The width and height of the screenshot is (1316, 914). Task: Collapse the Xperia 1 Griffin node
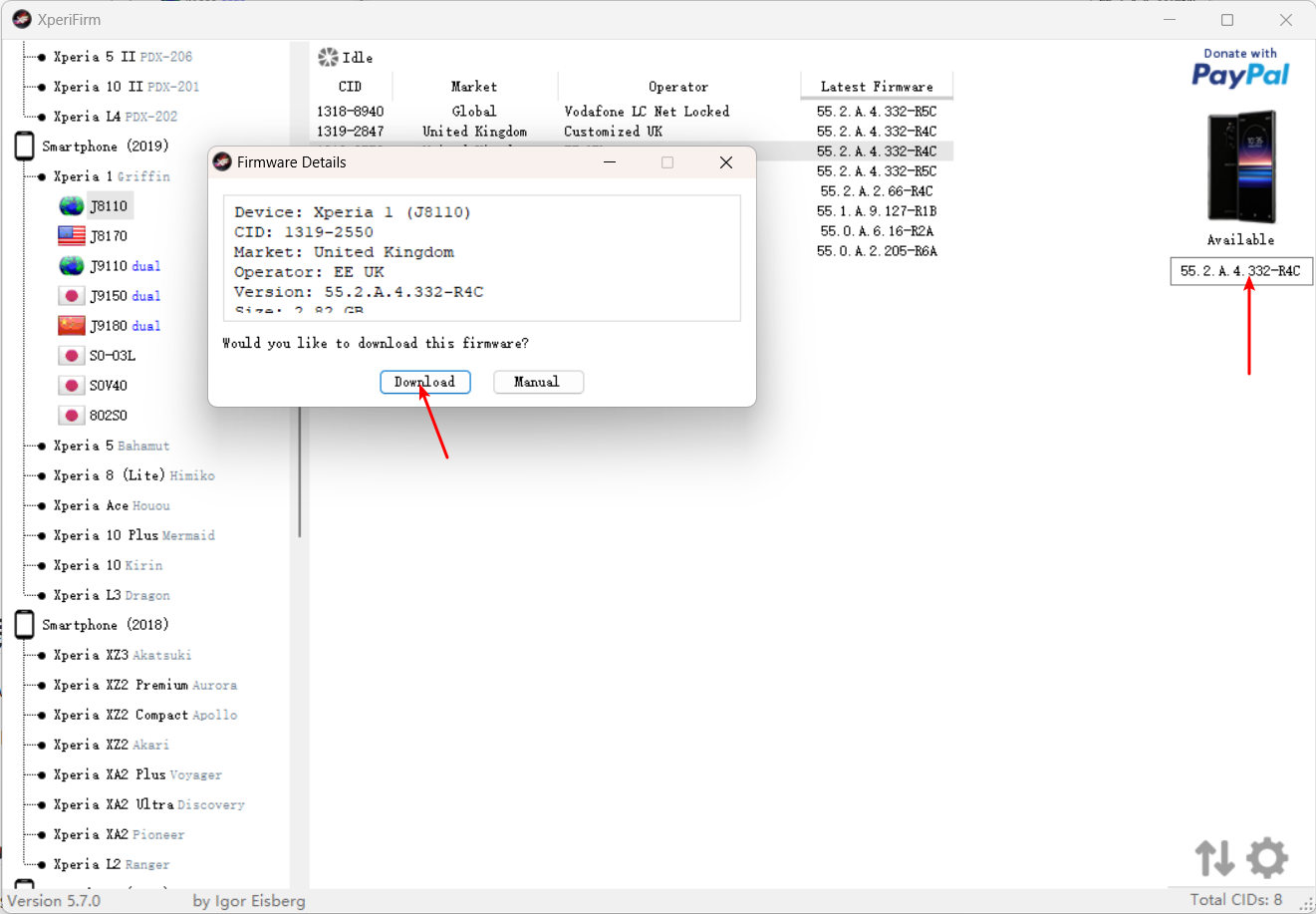tap(112, 176)
